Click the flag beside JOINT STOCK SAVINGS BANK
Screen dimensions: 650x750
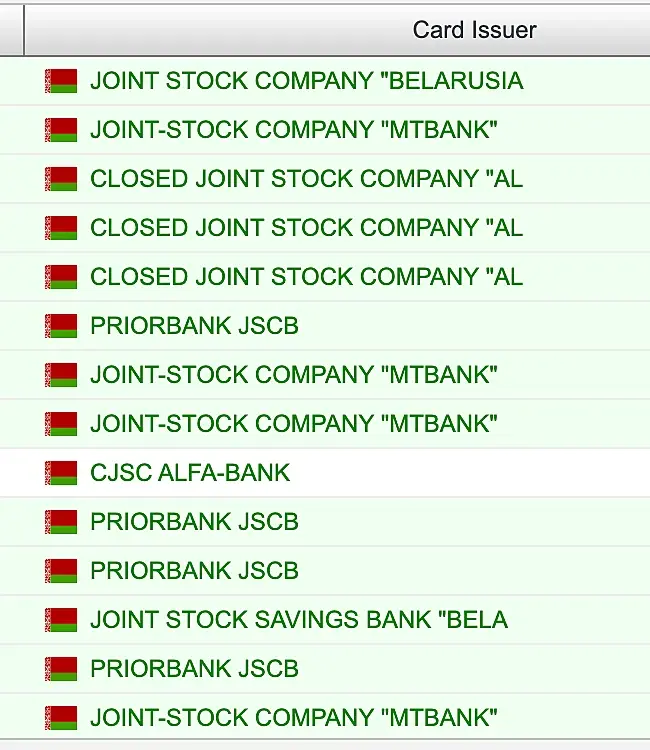61,620
